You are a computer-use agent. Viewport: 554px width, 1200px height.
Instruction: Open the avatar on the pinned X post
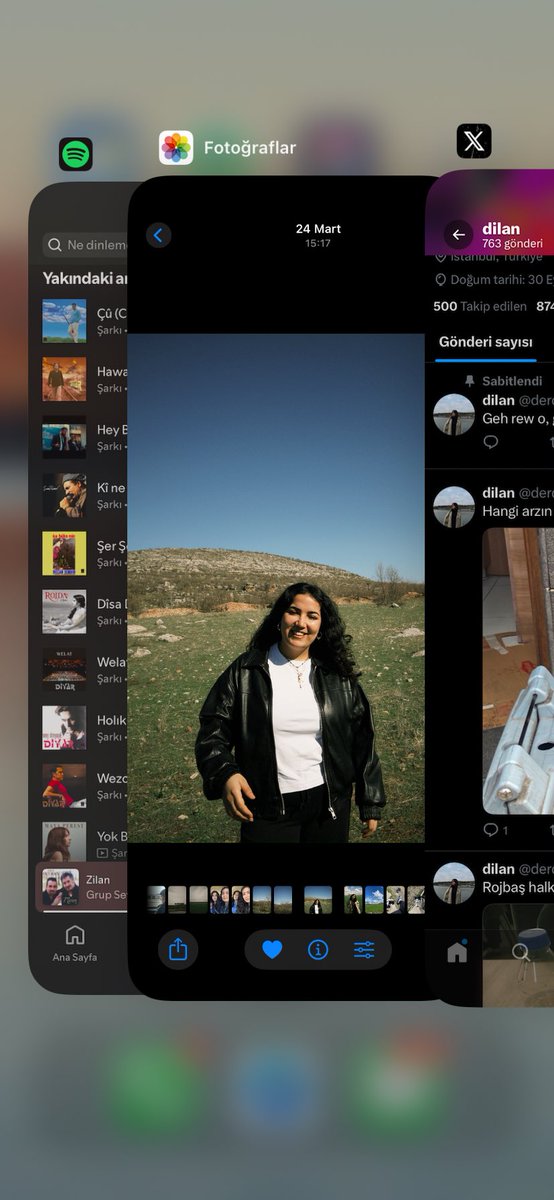click(x=454, y=414)
